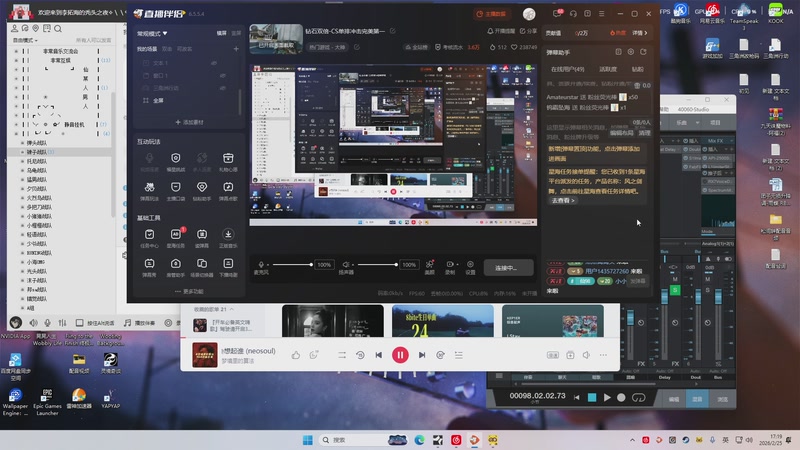Open the 正版音乐 tool
Image resolution: width=800 pixels, height=450 pixels.
(x=228, y=238)
